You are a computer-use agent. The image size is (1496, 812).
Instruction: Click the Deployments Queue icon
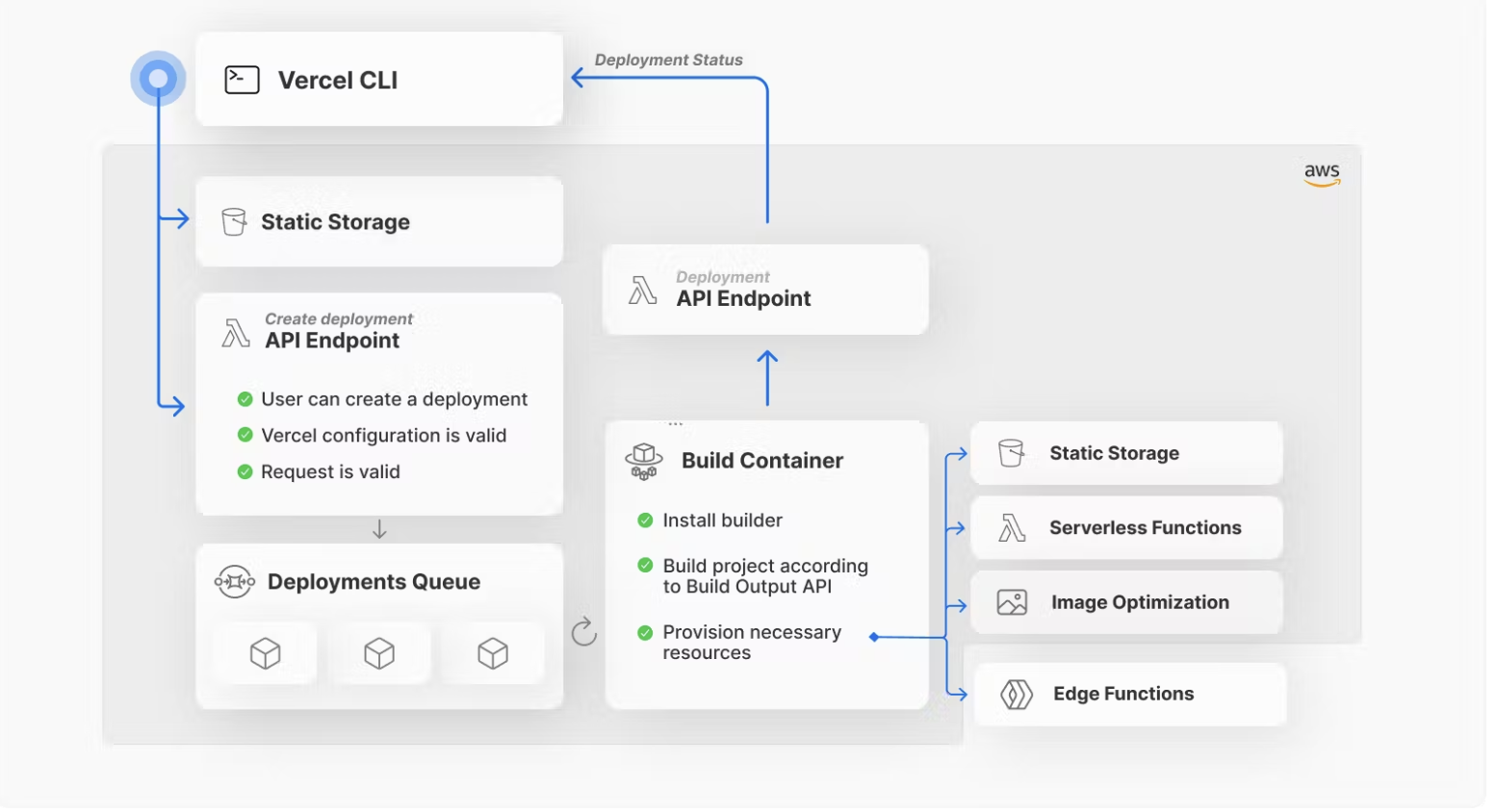[x=234, y=581]
